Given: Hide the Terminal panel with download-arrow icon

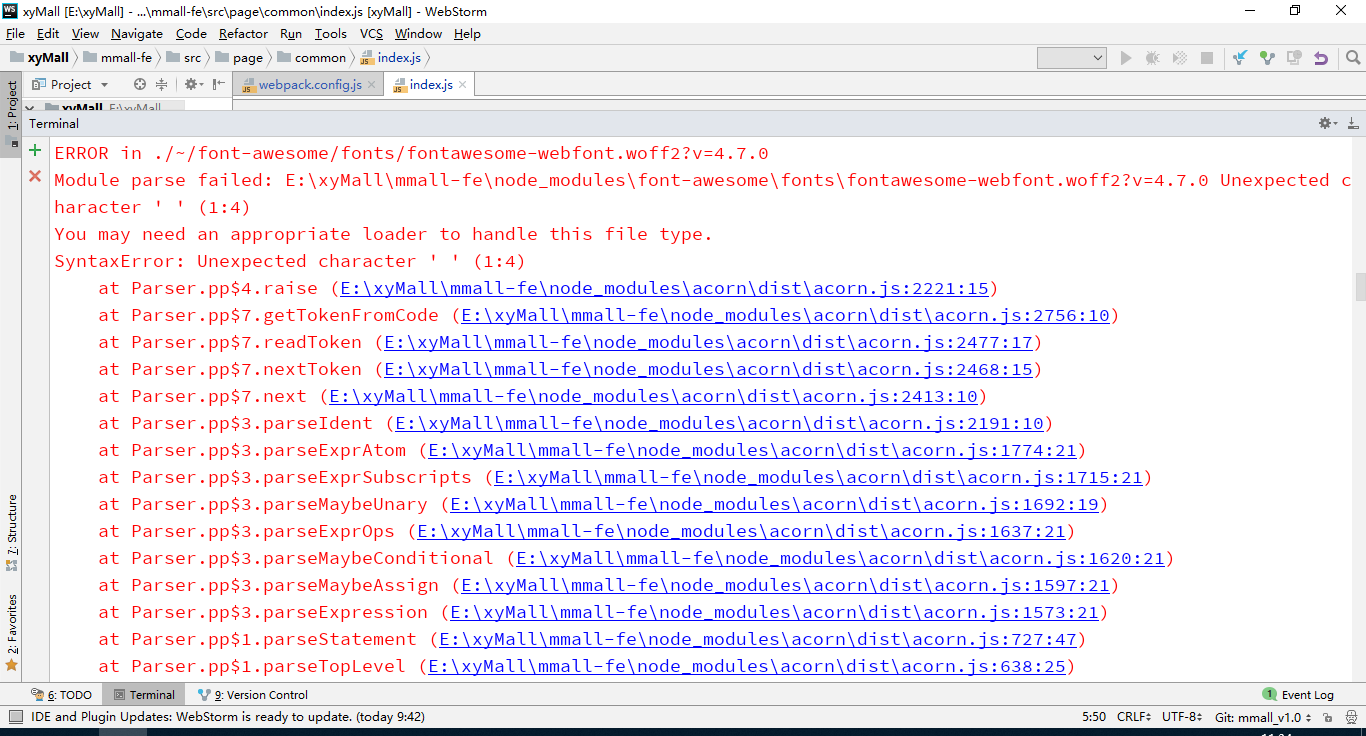Looking at the screenshot, I should pyautogui.click(x=1352, y=123).
